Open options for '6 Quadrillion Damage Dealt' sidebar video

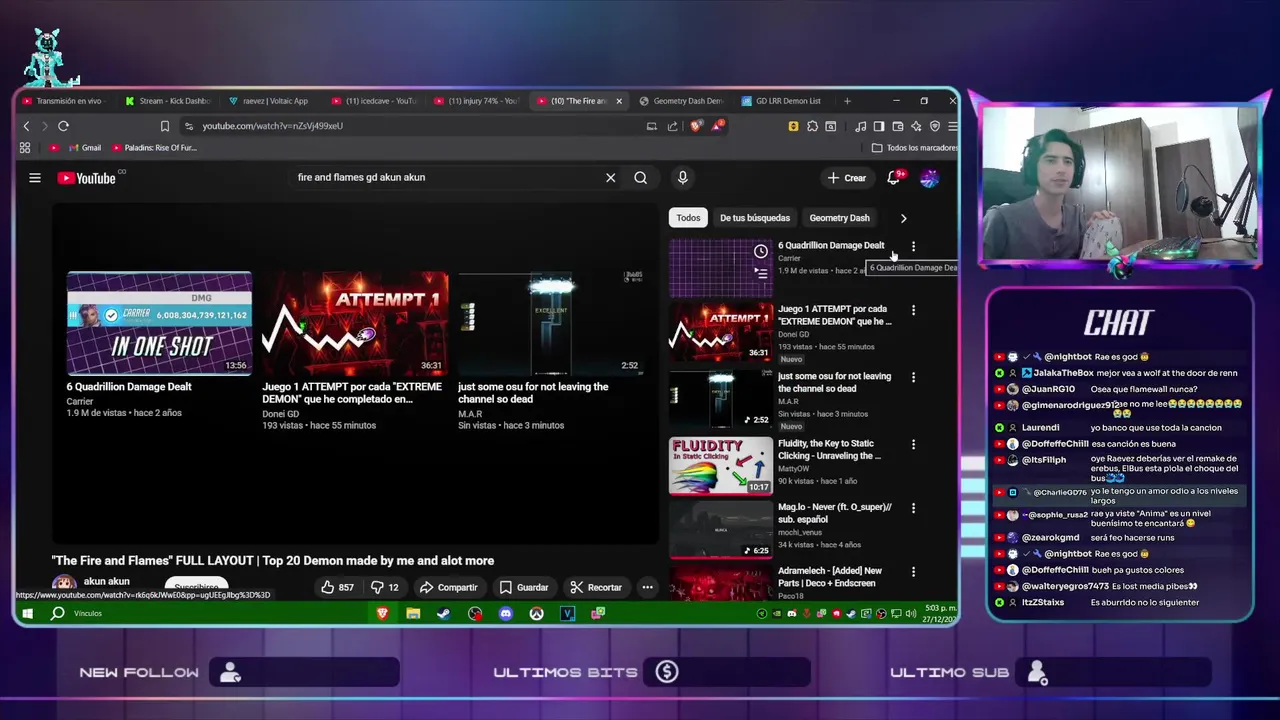(x=913, y=246)
